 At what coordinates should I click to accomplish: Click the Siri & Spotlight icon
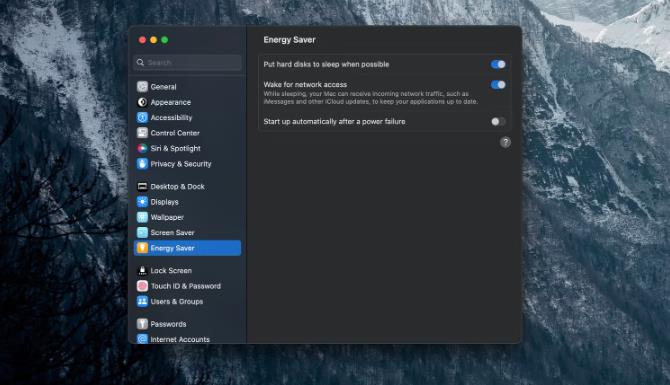142,148
